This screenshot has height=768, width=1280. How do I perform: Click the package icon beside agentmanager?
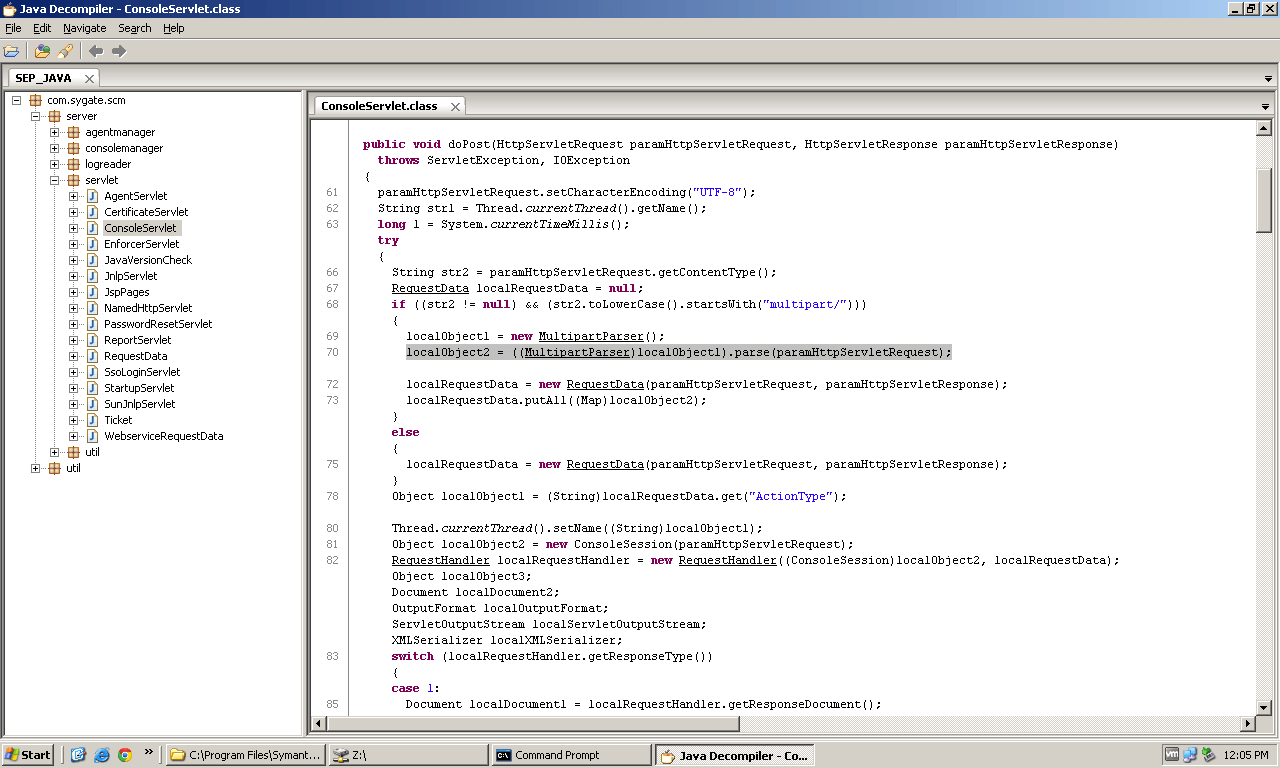73,132
